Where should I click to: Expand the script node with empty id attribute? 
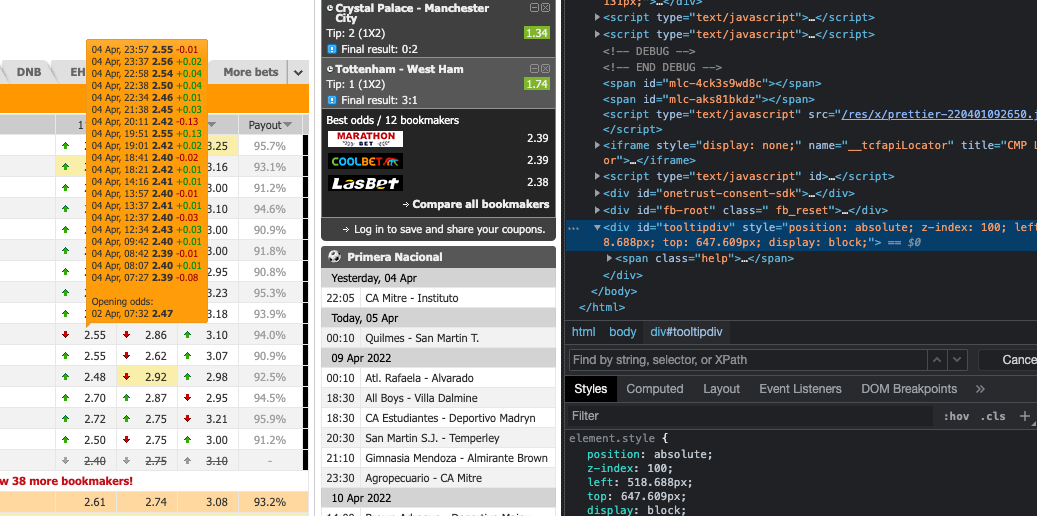pos(598,177)
